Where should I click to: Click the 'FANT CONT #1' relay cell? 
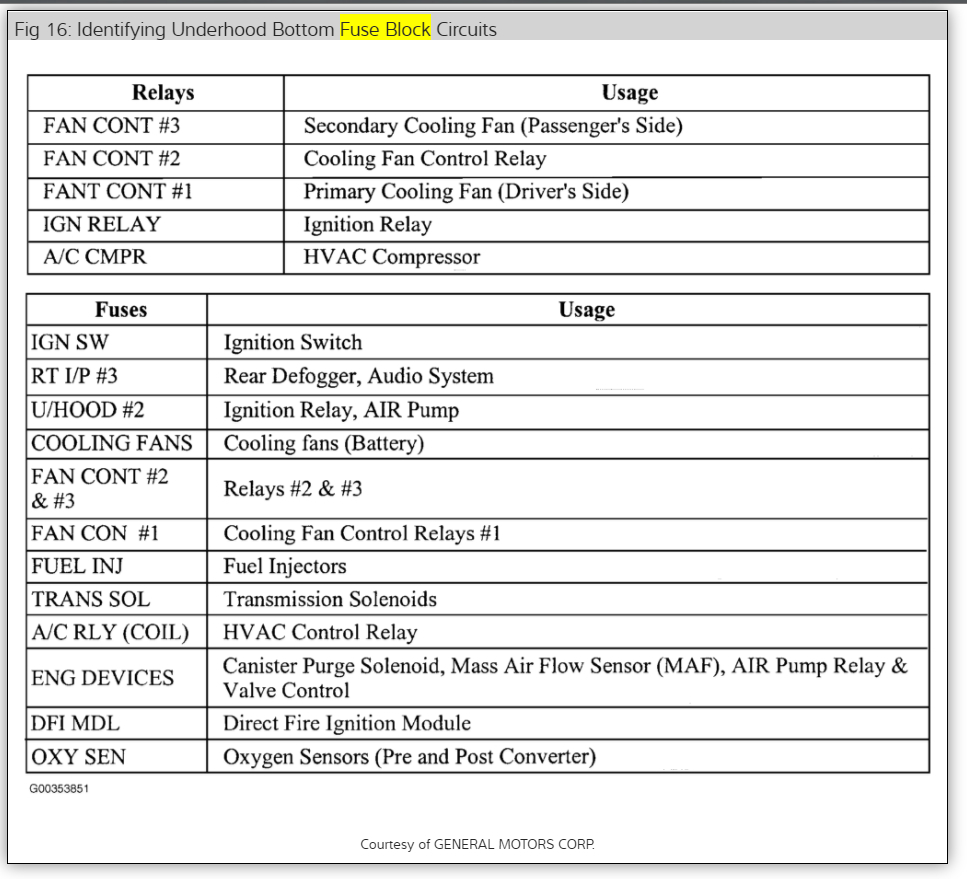click(x=155, y=193)
